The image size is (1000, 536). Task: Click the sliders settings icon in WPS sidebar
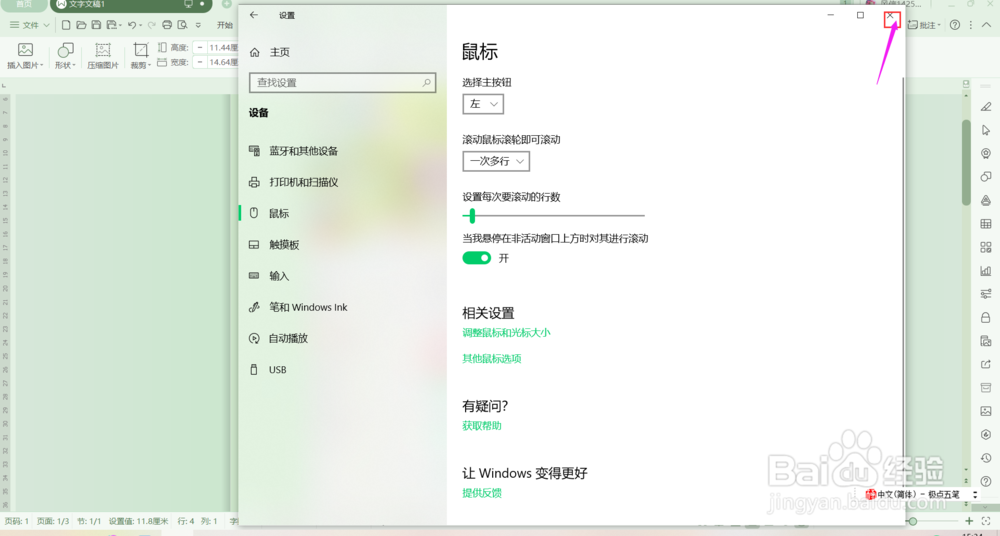[x=986, y=294]
